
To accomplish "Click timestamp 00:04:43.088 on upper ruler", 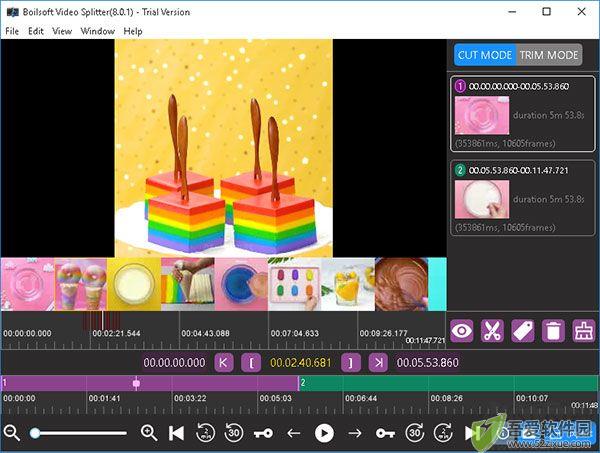I will click(205, 333).
